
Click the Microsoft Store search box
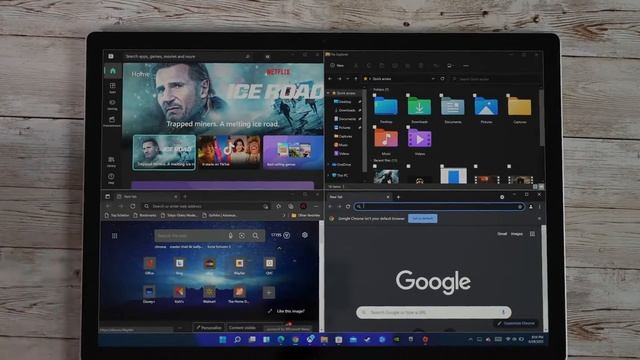click(x=188, y=56)
